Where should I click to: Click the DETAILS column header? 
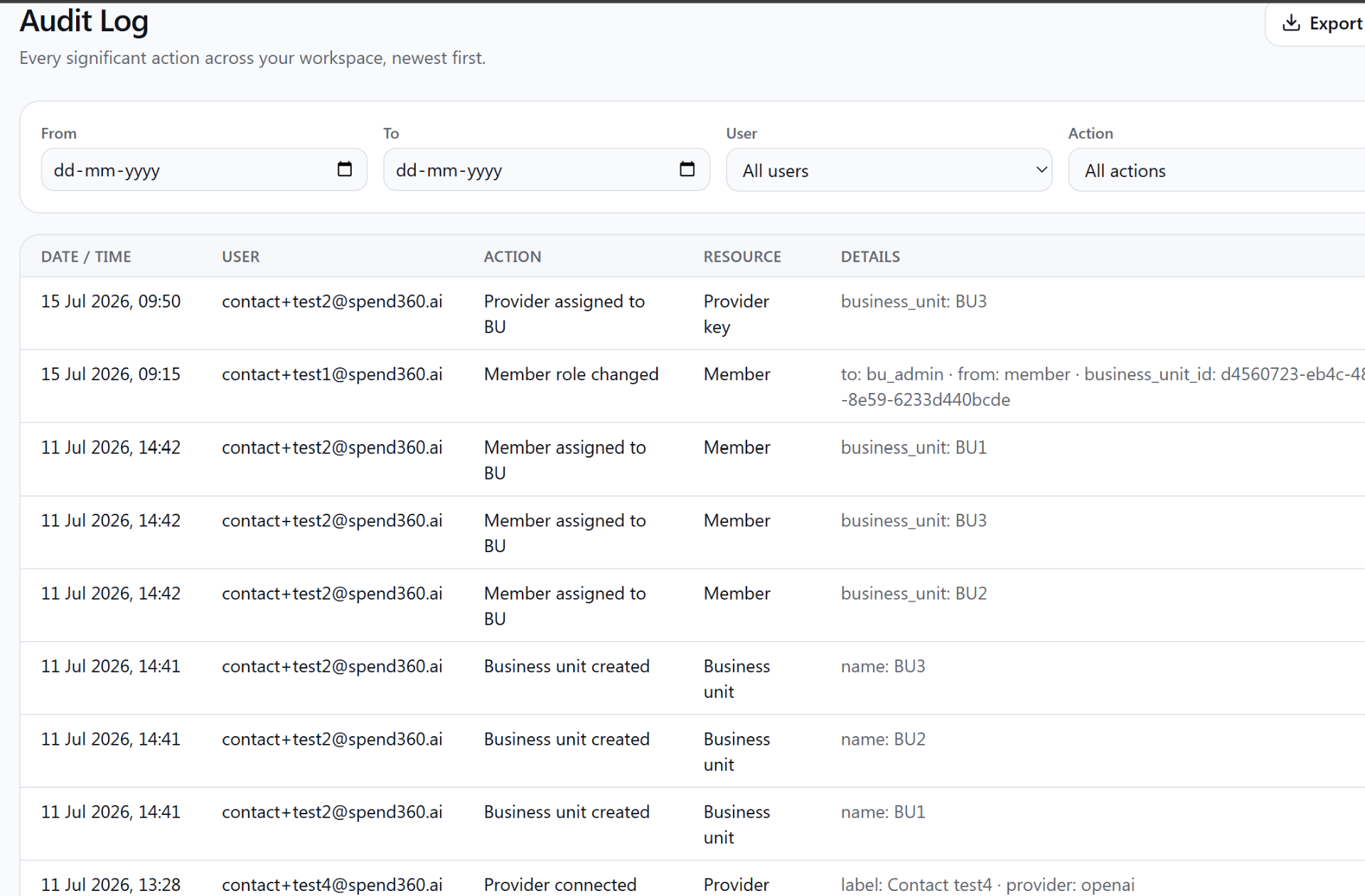point(870,257)
